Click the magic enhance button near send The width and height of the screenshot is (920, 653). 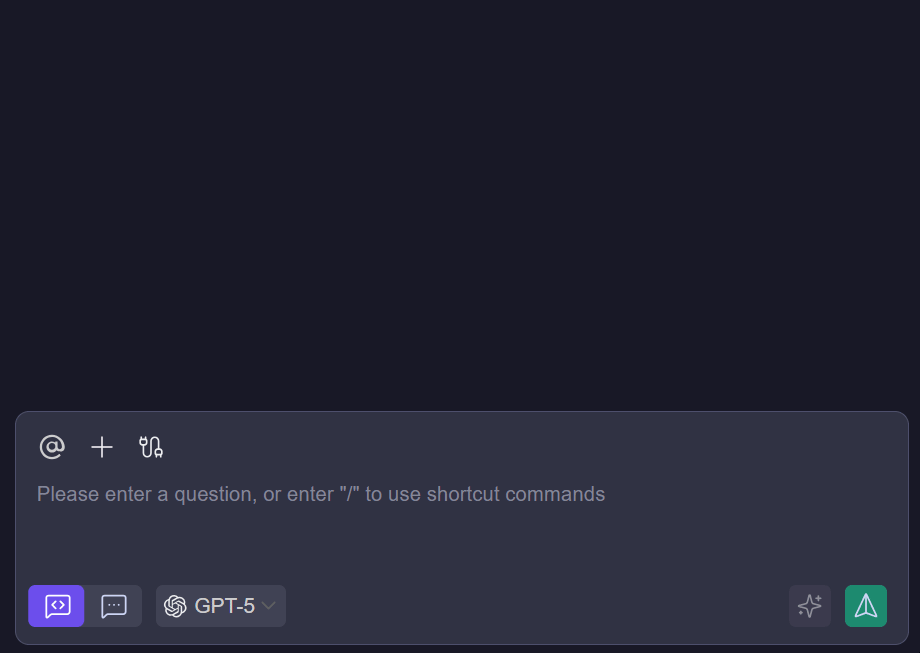pos(810,606)
